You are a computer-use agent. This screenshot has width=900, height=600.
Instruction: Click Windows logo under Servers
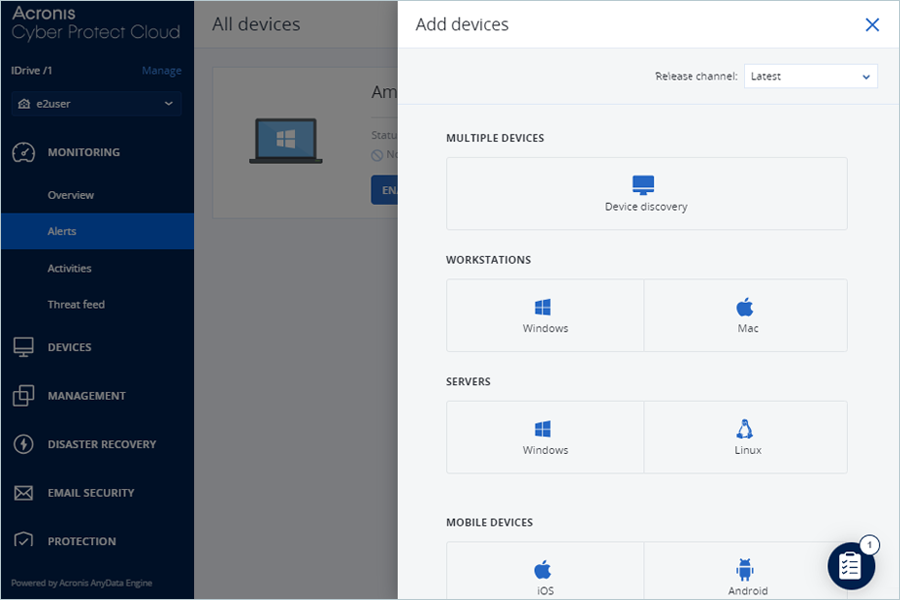542,429
